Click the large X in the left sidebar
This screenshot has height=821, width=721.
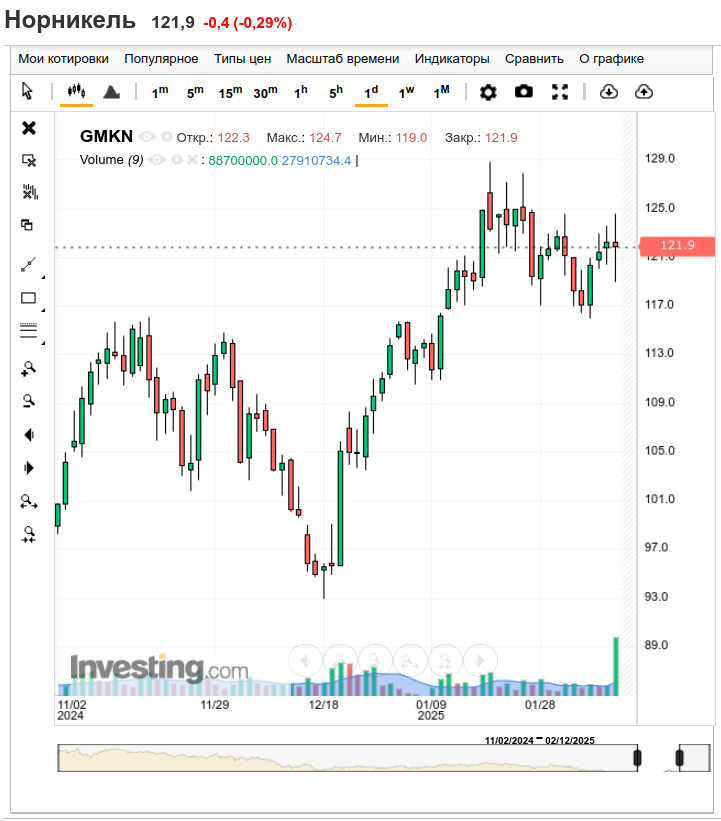[x=29, y=128]
